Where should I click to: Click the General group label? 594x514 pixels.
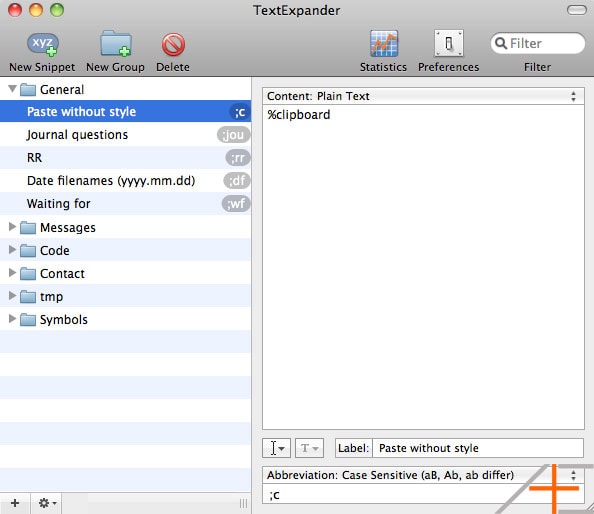[62, 90]
